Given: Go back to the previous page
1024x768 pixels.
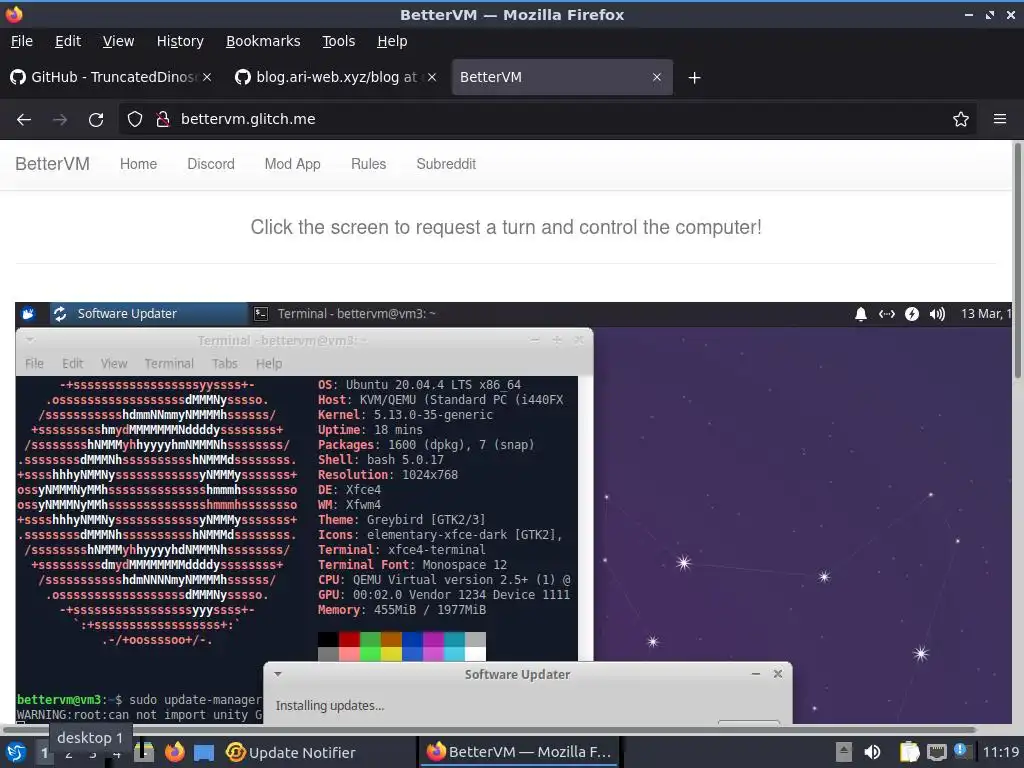Looking at the screenshot, I should coord(24,120).
